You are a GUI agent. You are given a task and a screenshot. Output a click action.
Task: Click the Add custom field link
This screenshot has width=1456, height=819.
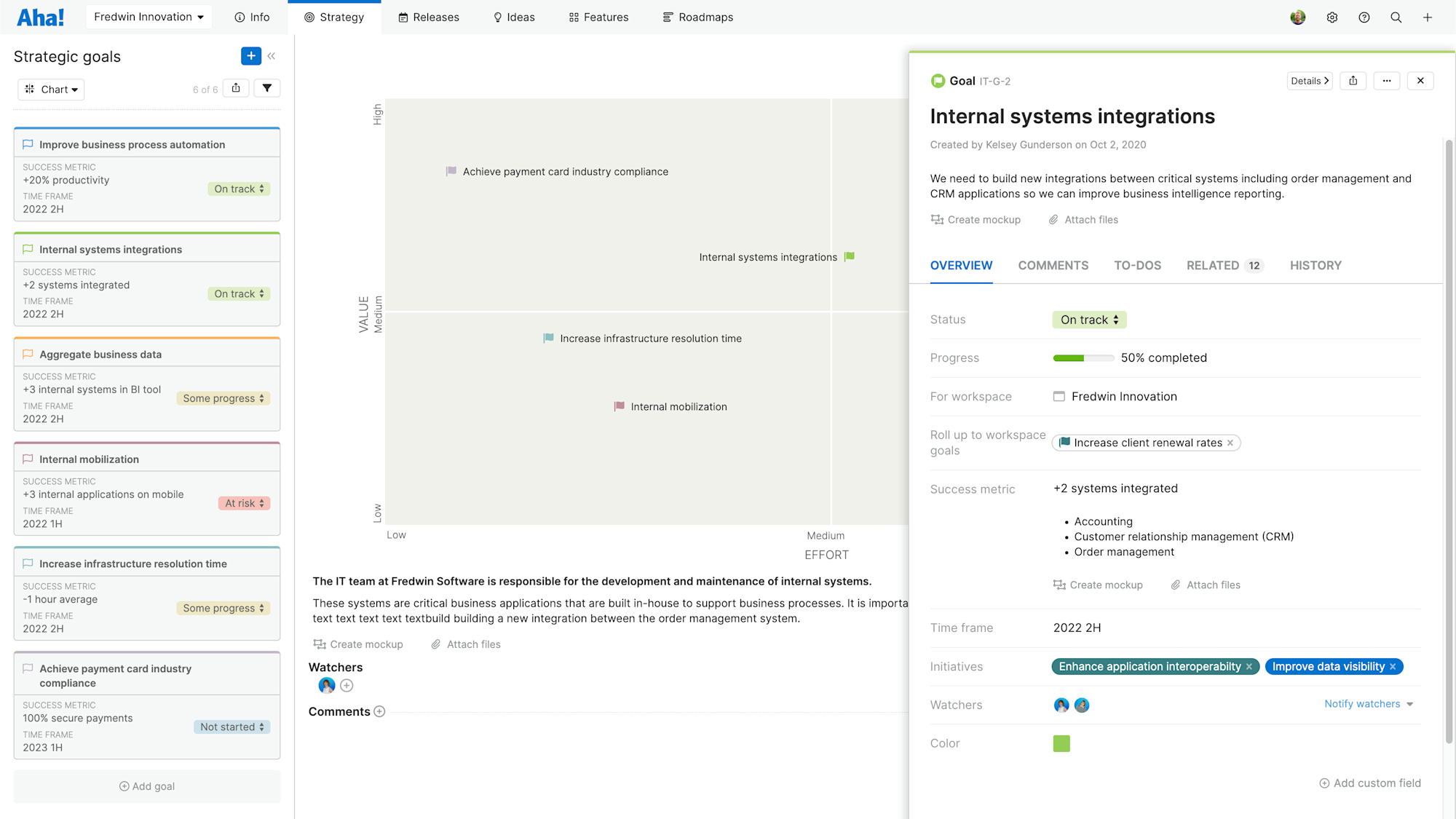pyautogui.click(x=1369, y=783)
